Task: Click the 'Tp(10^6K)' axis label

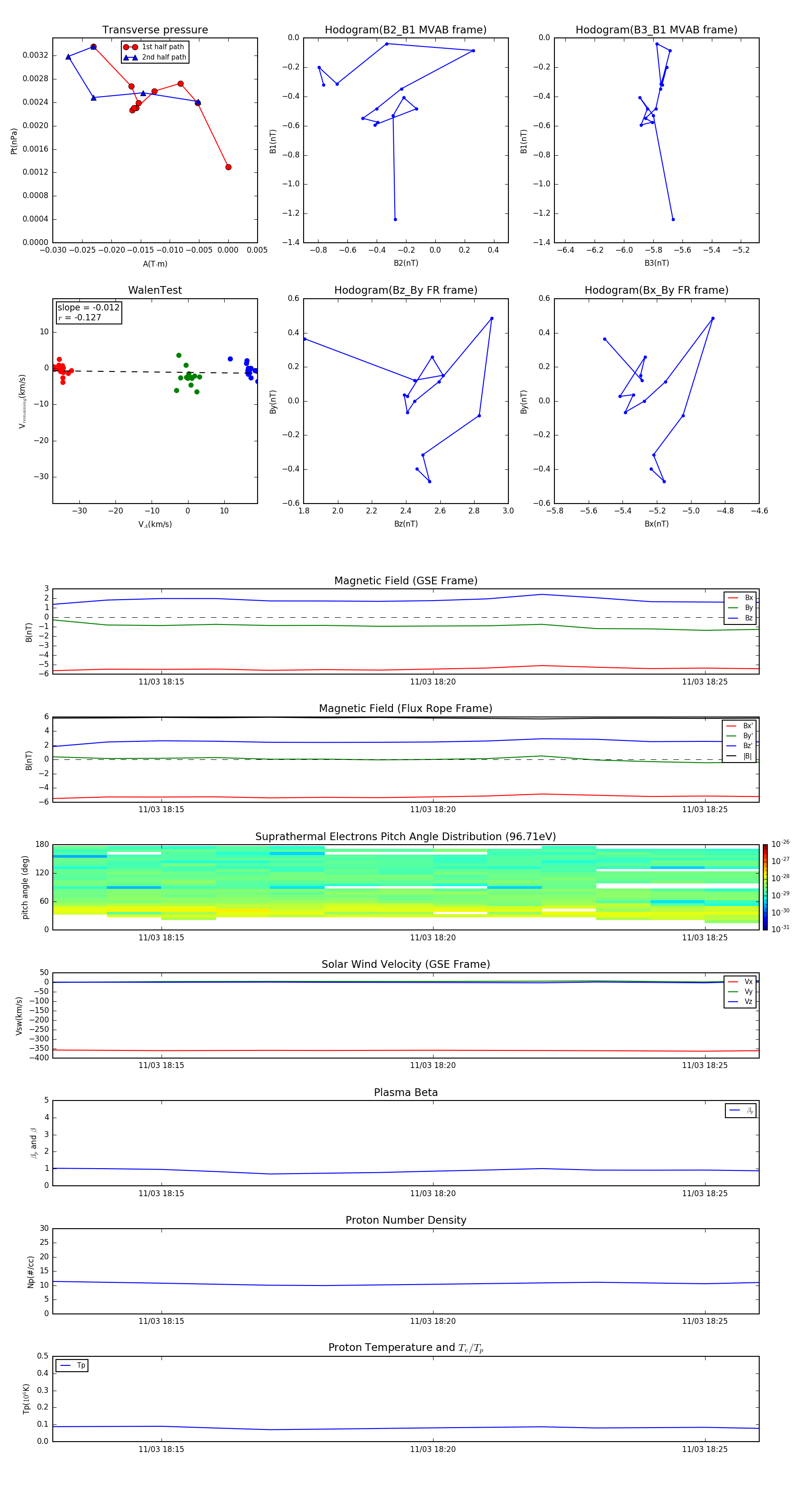Action: click(x=26, y=1399)
